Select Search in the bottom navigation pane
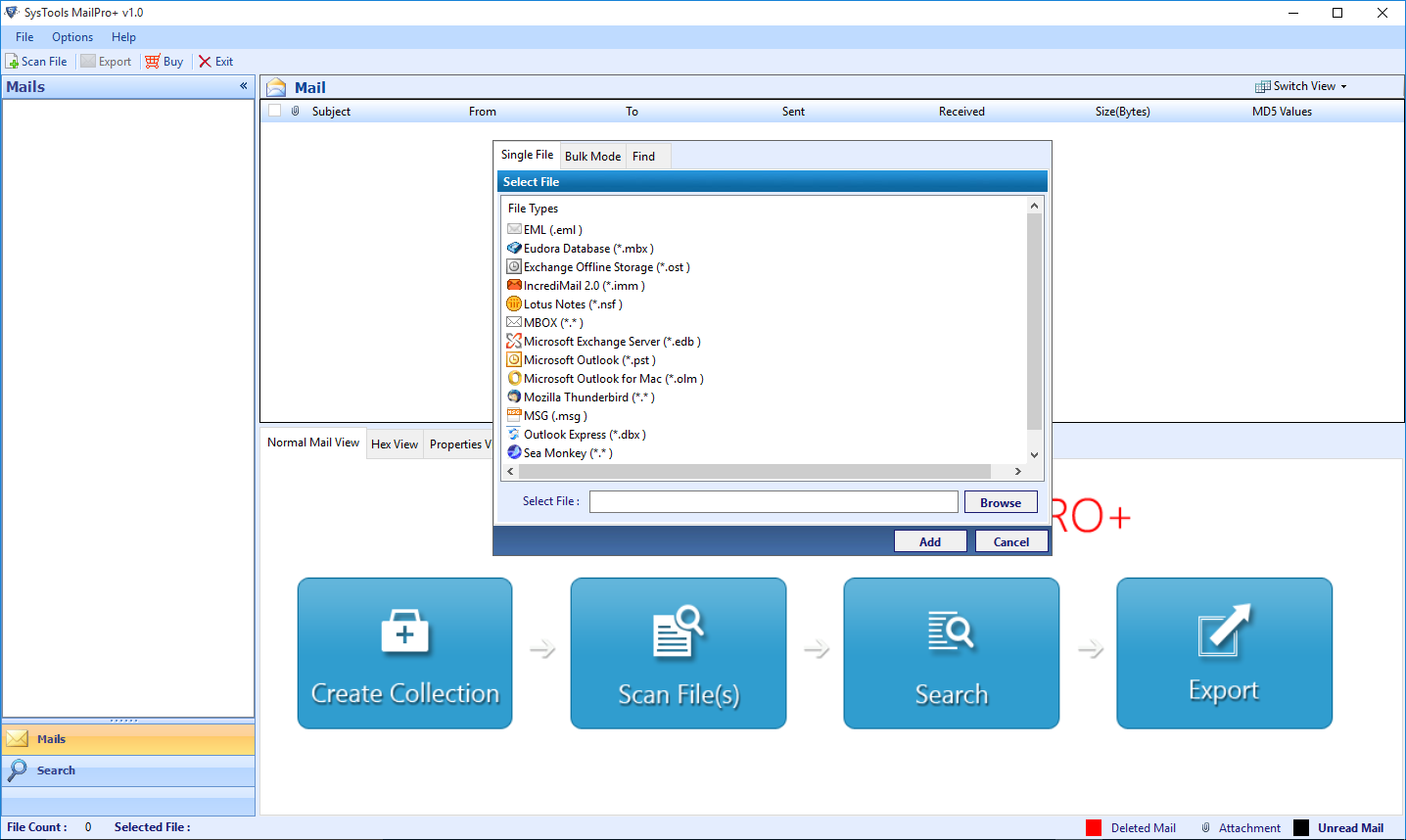This screenshot has height=840, width=1406. tap(128, 770)
